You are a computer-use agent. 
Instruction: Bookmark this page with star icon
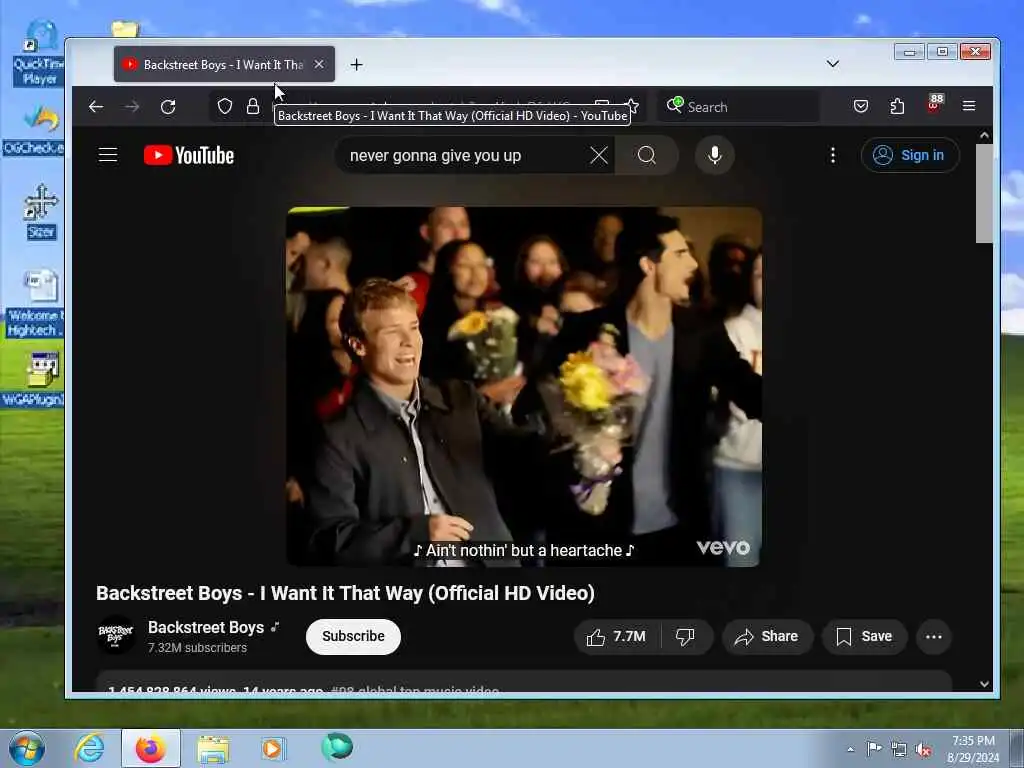632,104
